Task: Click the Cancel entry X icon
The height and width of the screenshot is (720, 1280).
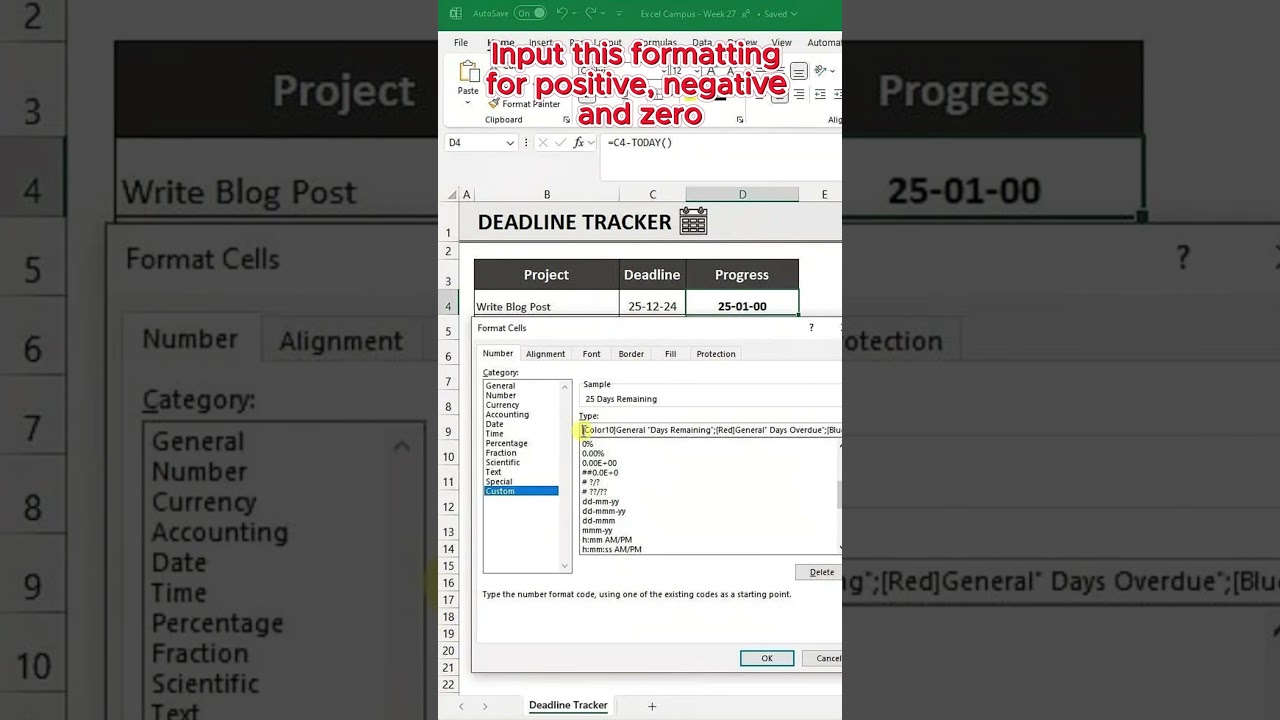Action: [543, 143]
